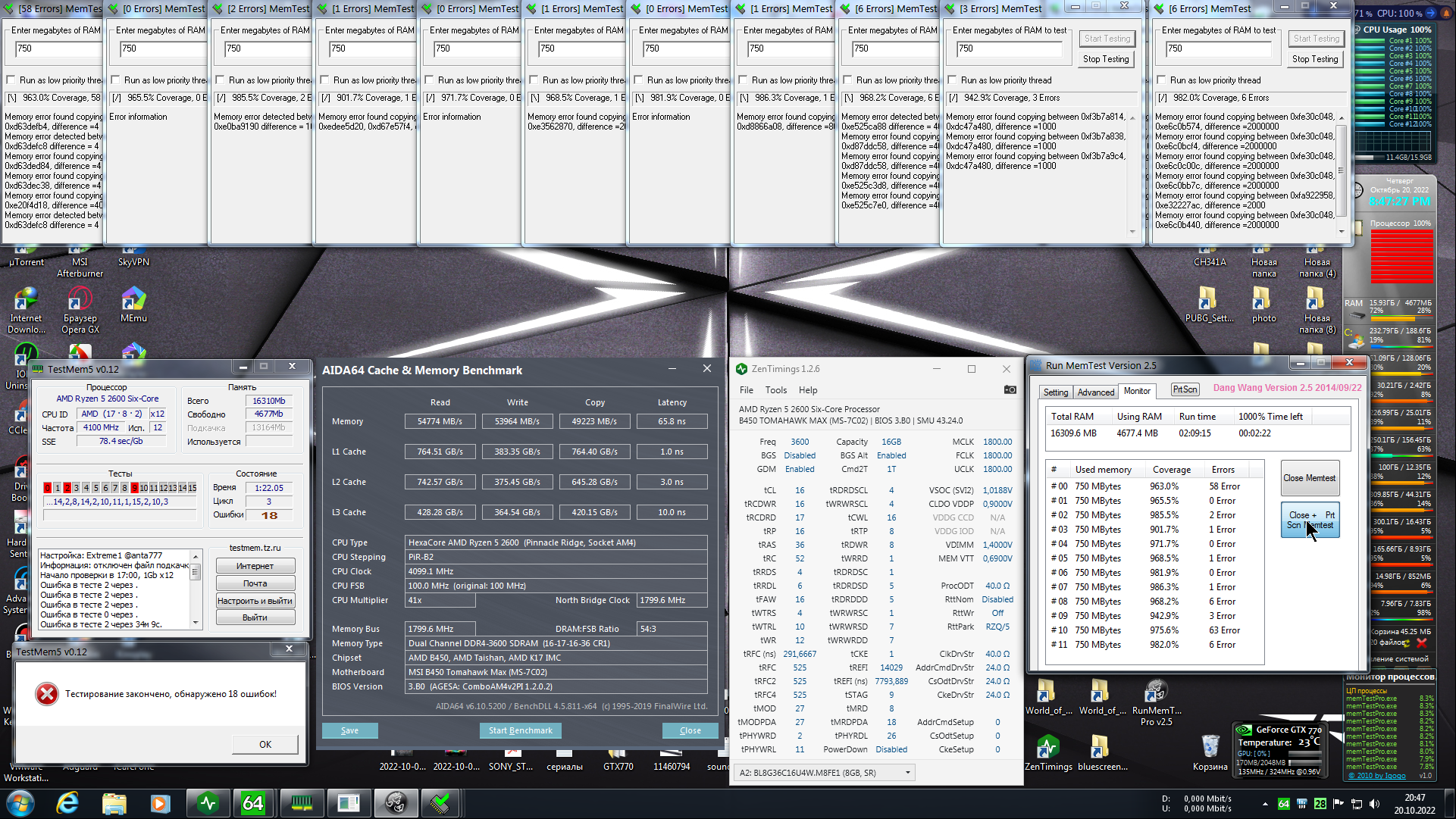Open the Tools menu in ZenTimings
The image size is (1456, 819).
(775, 390)
